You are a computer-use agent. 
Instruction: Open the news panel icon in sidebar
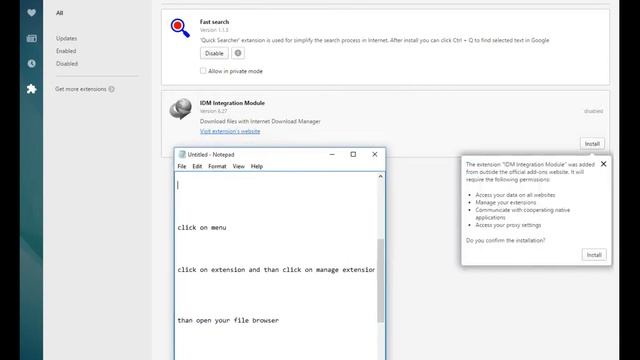(31, 38)
